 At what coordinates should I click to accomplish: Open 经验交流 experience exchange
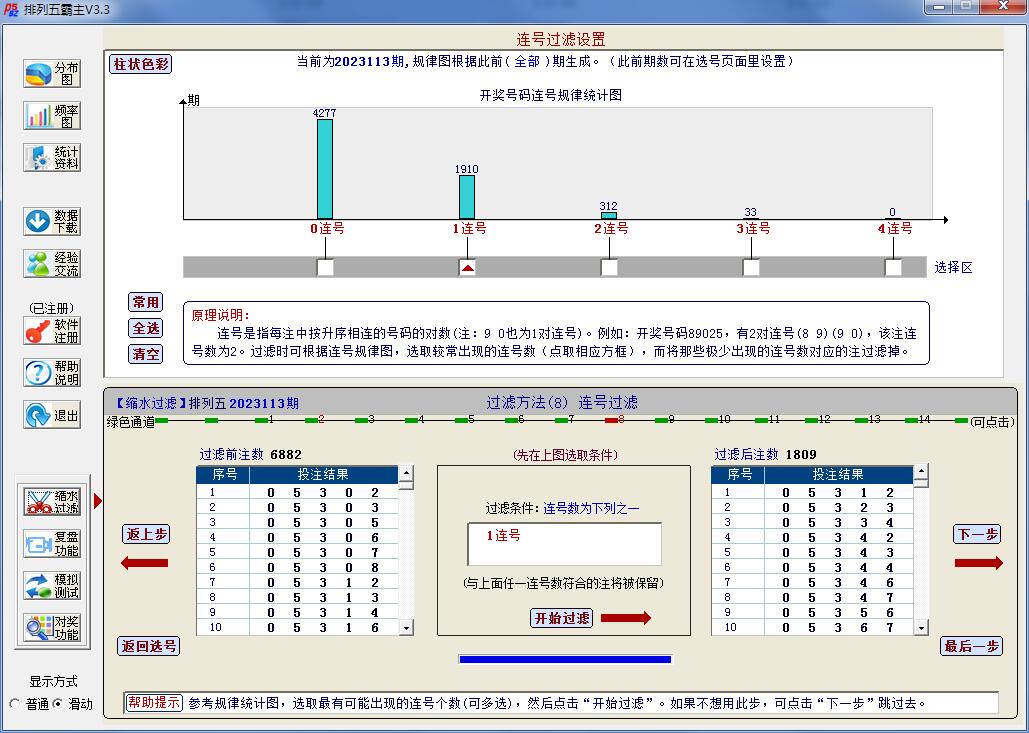(50, 263)
